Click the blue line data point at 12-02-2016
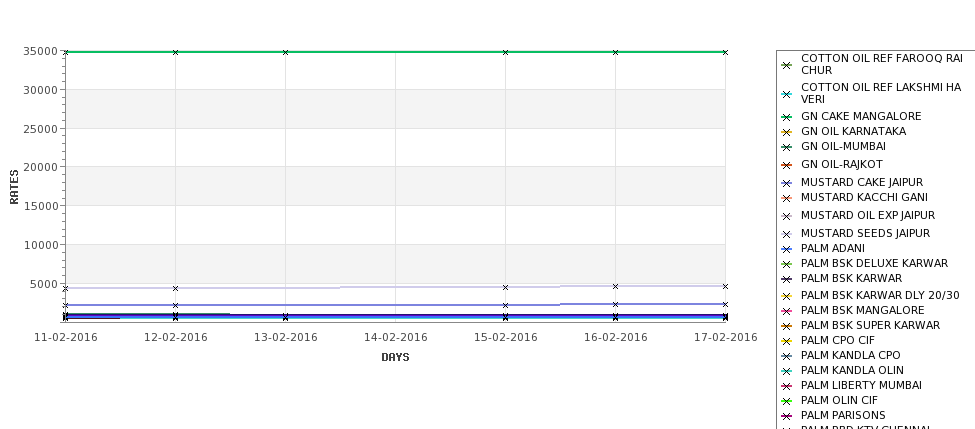This screenshot has height=429, width=975. [x=175, y=305]
